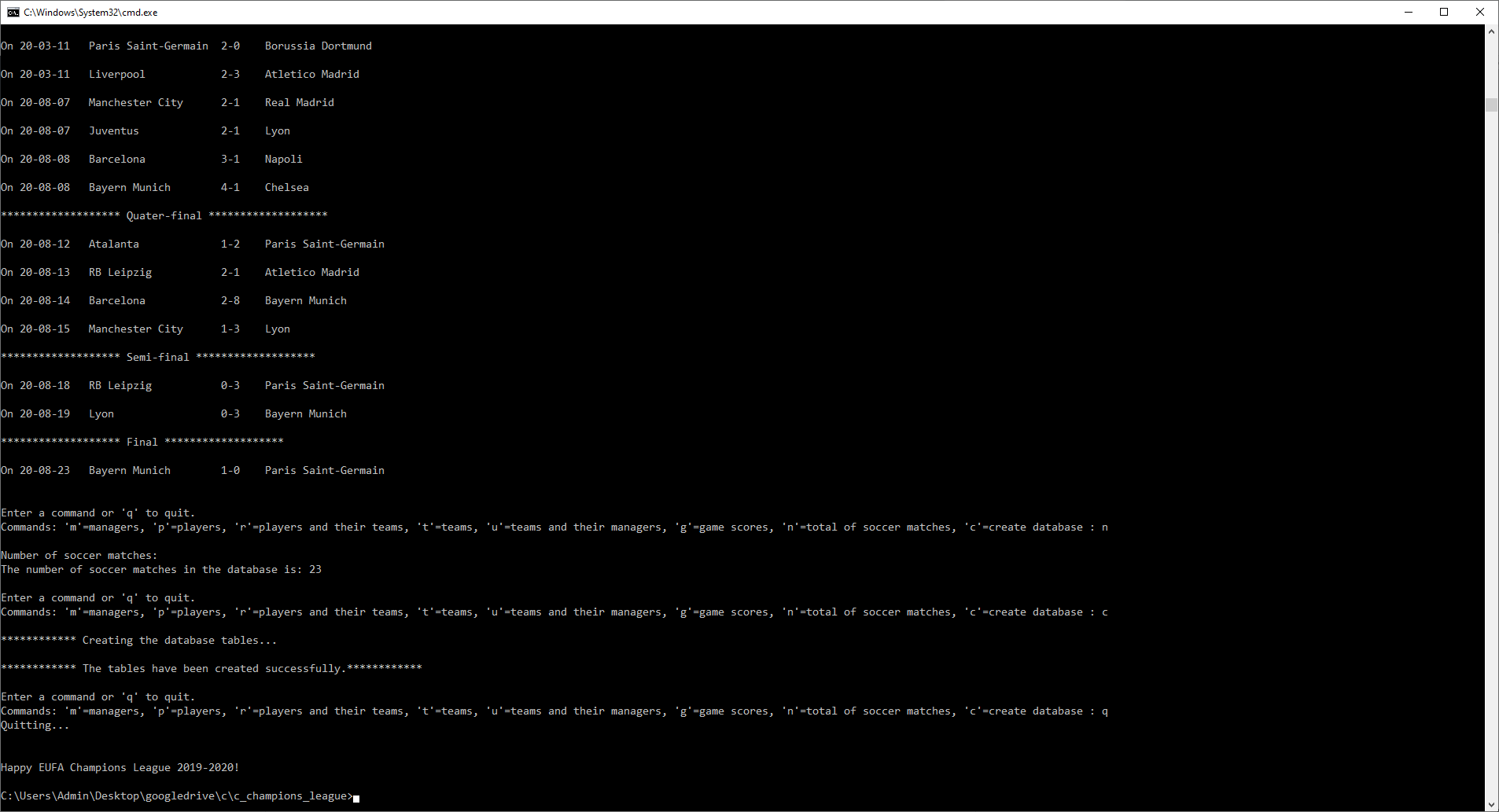Screen dimensions: 1499x812
Task: Click the vertical scrollbar thumb
Action: (x=1491, y=105)
